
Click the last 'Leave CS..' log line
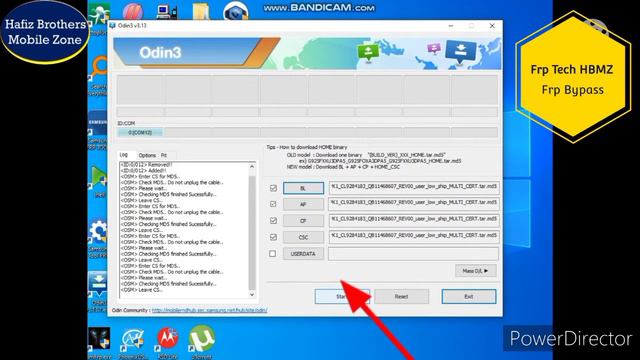[x=142, y=290]
